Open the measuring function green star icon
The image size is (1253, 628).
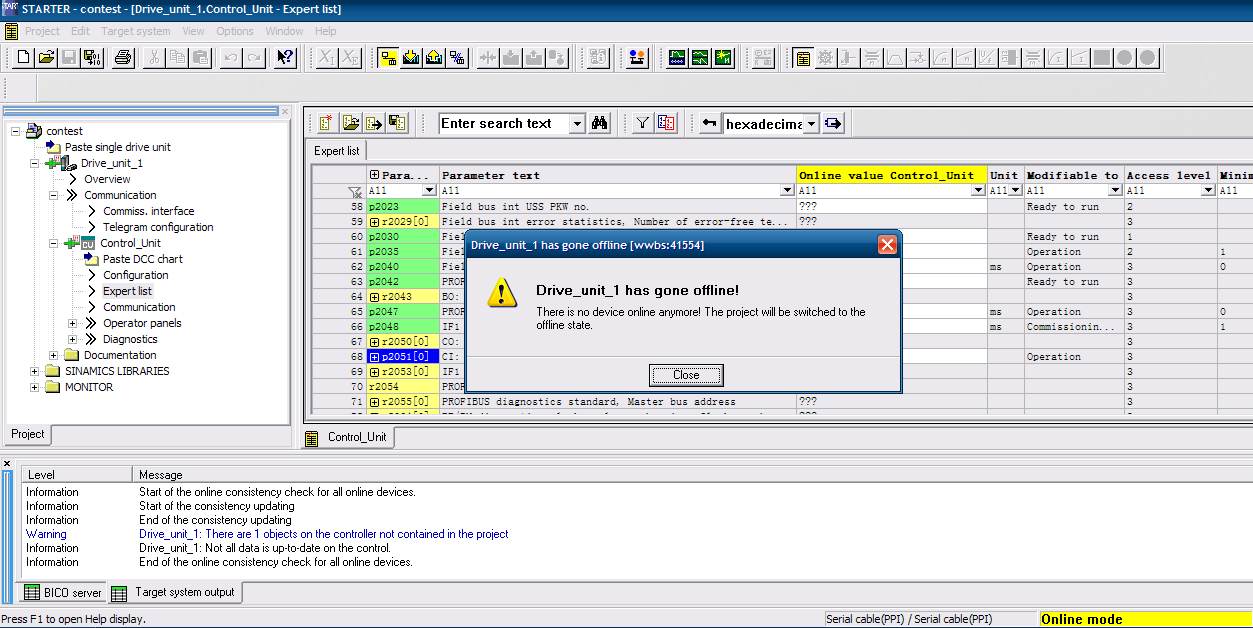click(723, 58)
